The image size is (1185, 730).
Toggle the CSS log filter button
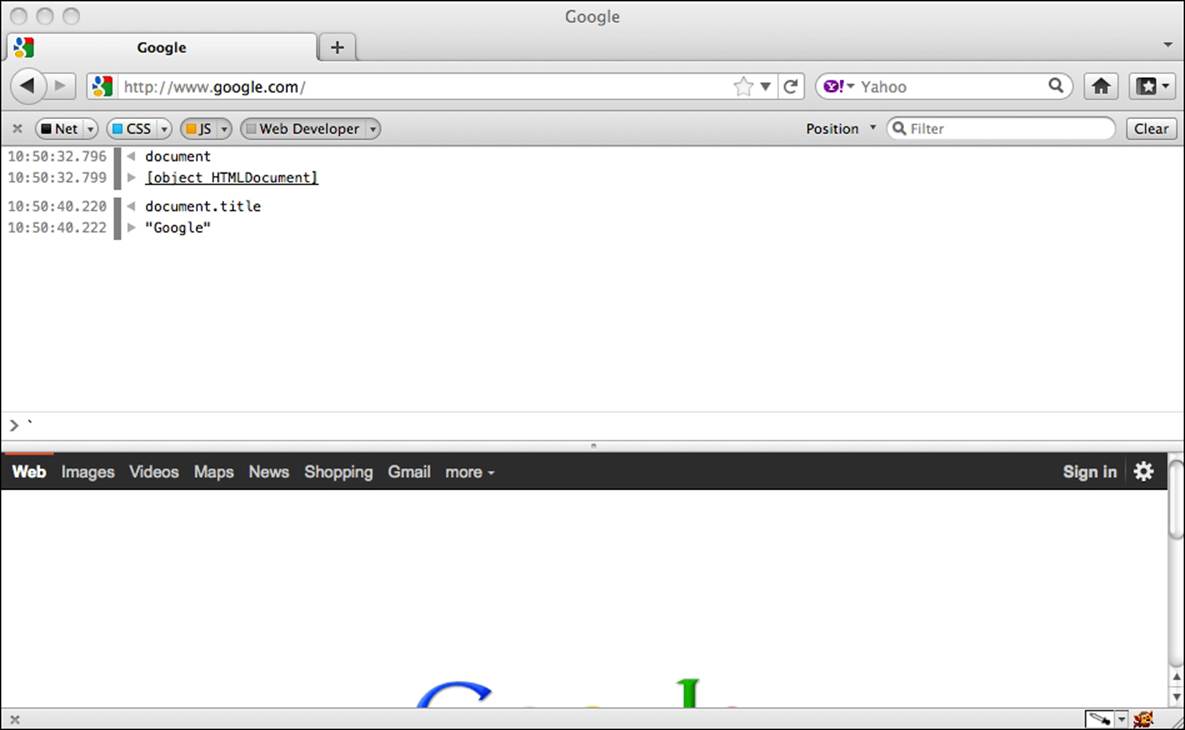(x=131, y=128)
